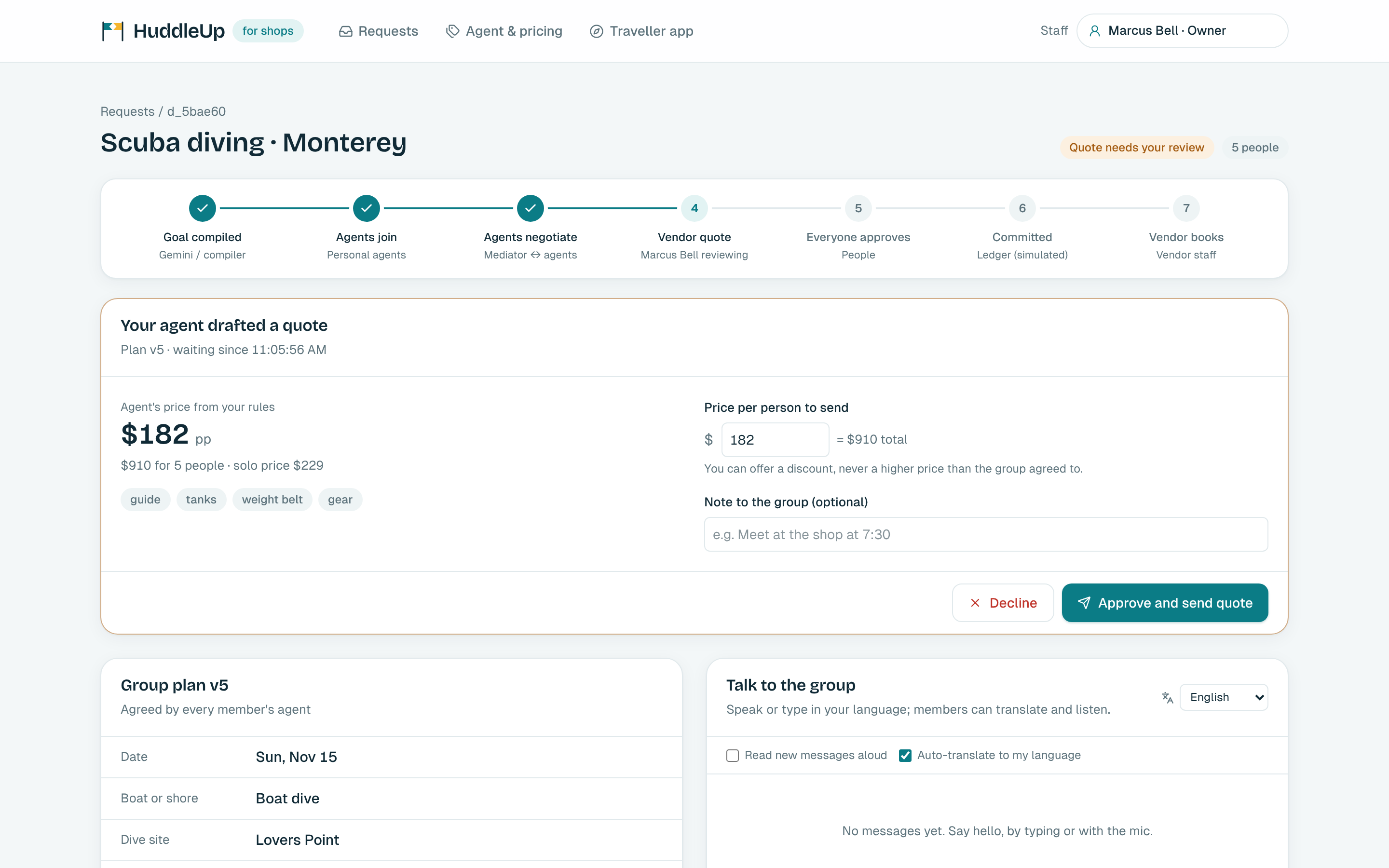Select step 7 Vendor books circle

(1186, 208)
